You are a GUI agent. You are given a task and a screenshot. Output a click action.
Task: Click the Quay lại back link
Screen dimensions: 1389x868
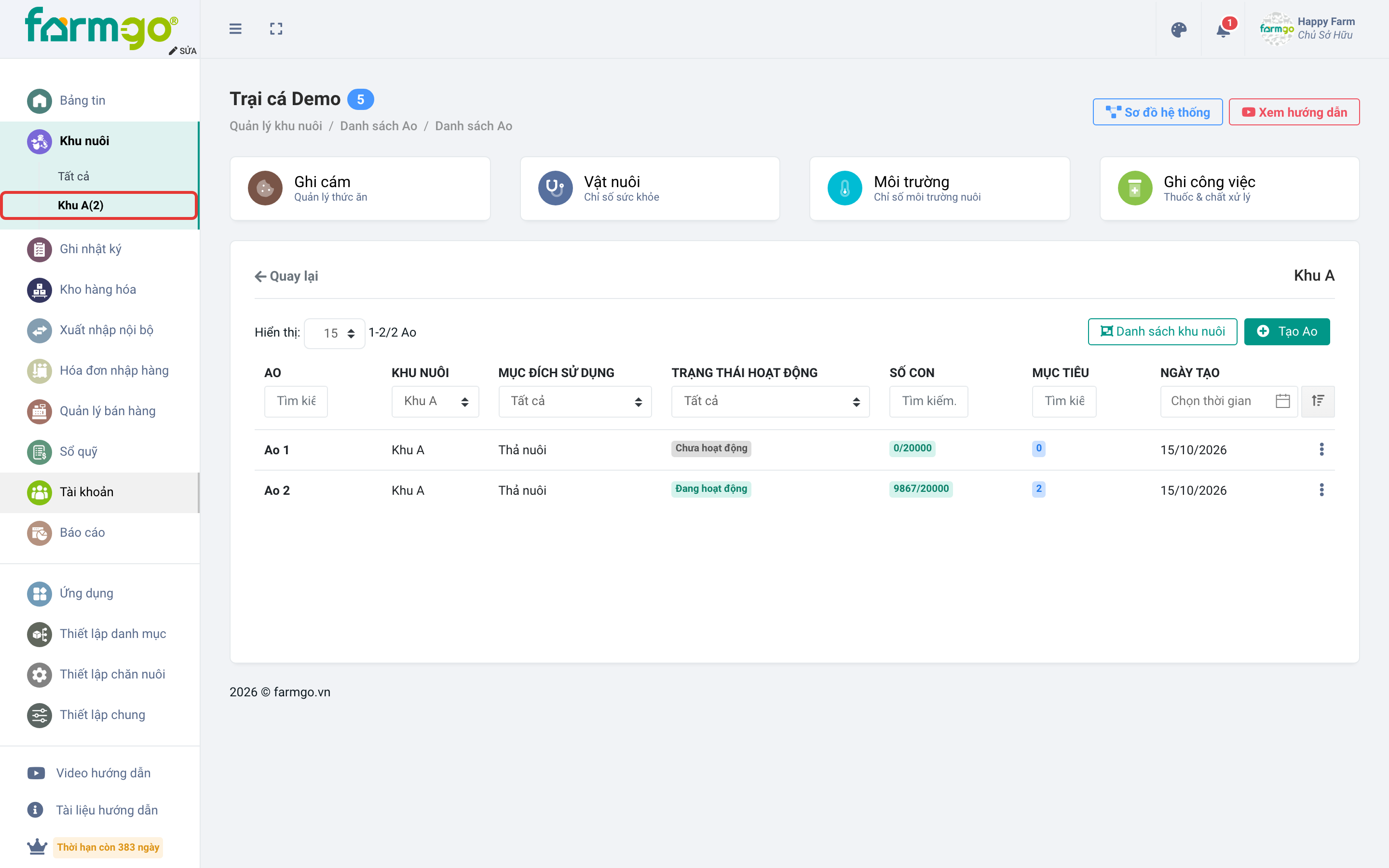point(286,276)
